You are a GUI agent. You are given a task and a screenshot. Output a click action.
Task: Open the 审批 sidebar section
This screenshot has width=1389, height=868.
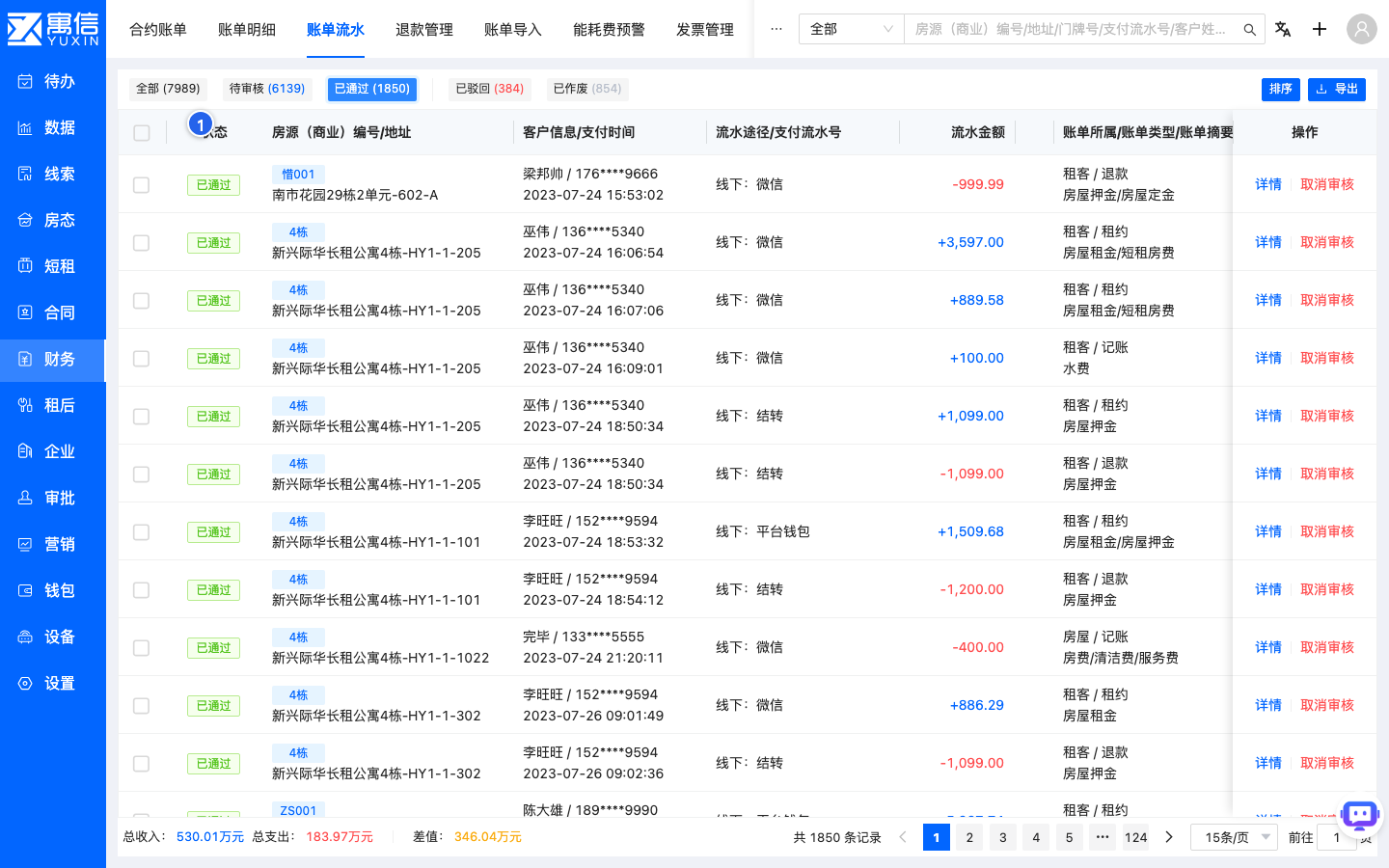click(53, 499)
